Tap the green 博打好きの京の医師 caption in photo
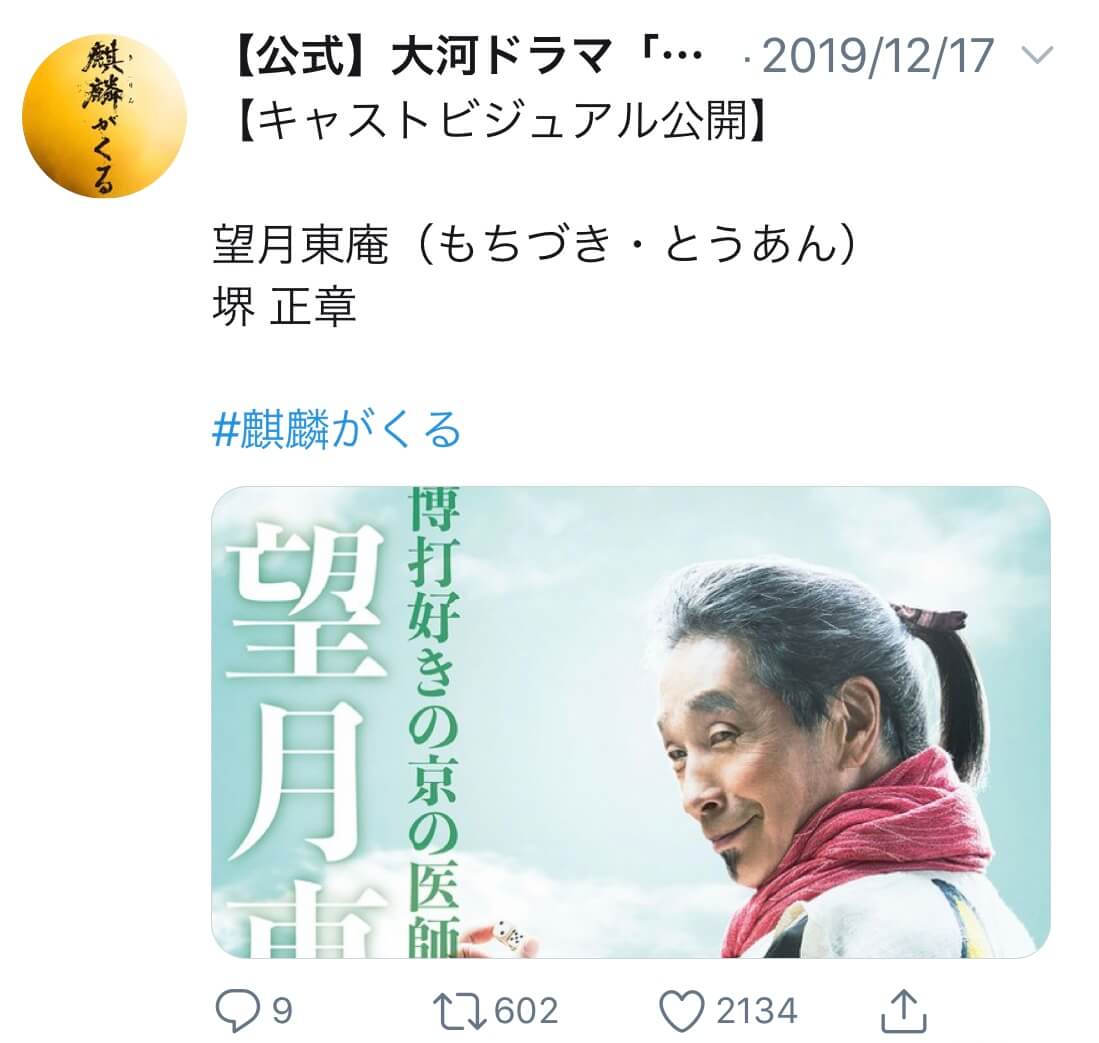1099x1043 pixels. pyautogui.click(x=434, y=722)
